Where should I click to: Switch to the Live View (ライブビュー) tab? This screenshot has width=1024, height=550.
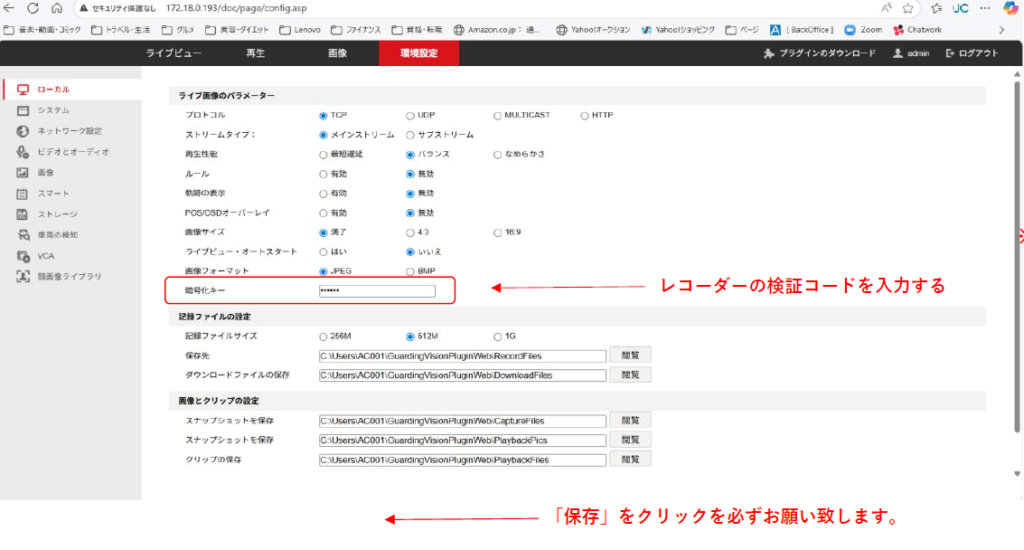(x=174, y=54)
